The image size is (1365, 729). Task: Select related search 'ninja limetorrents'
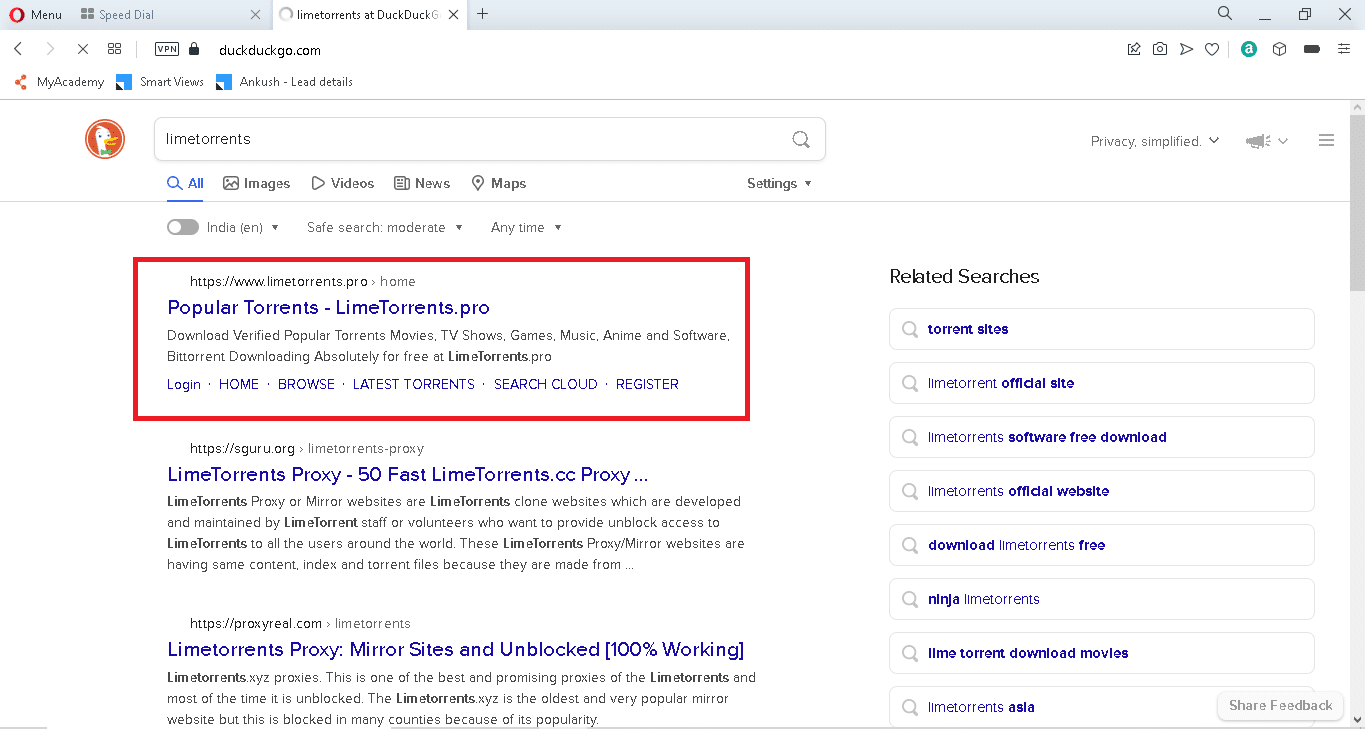tap(1101, 599)
